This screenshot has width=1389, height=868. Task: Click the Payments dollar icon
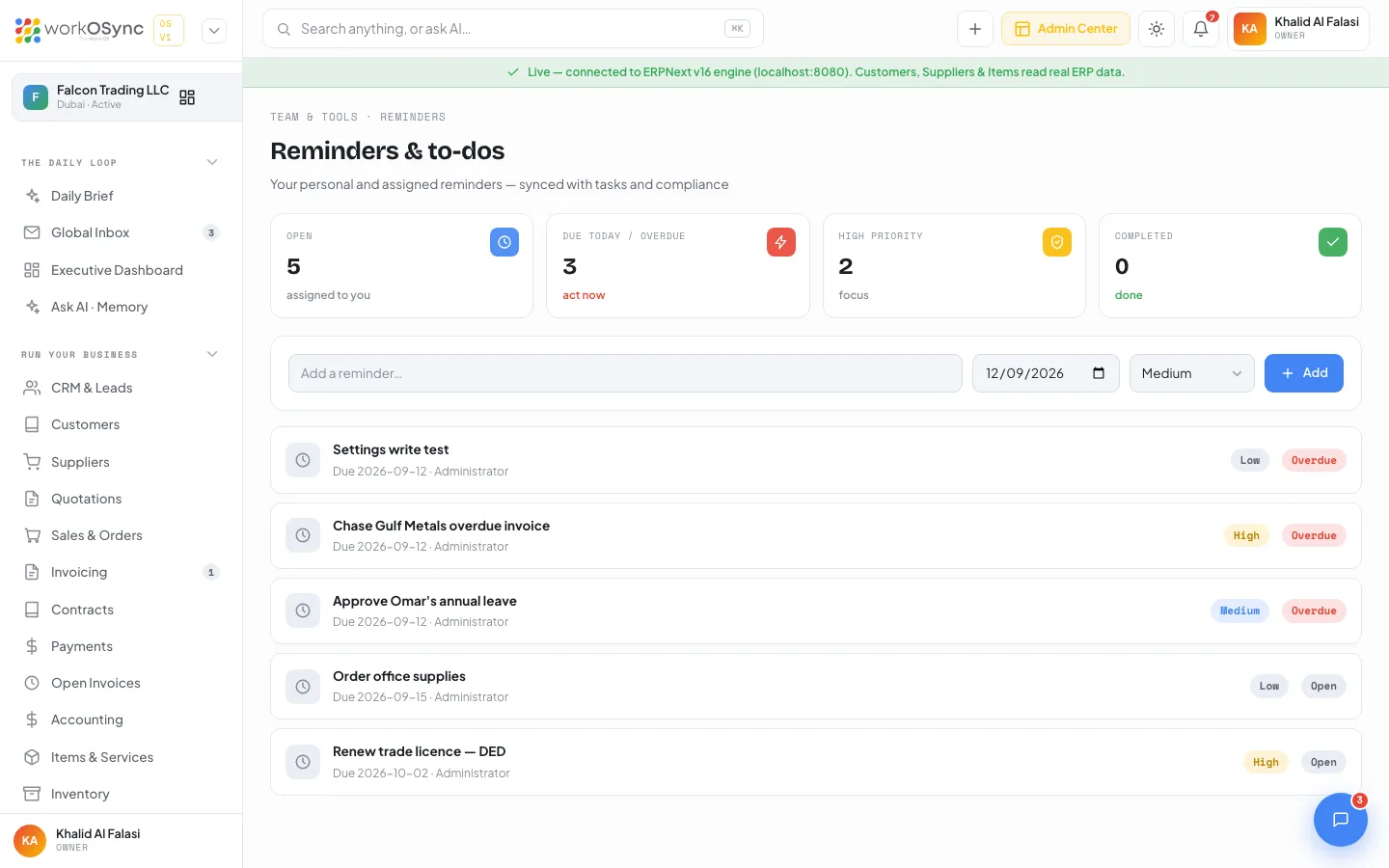[x=32, y=646]
